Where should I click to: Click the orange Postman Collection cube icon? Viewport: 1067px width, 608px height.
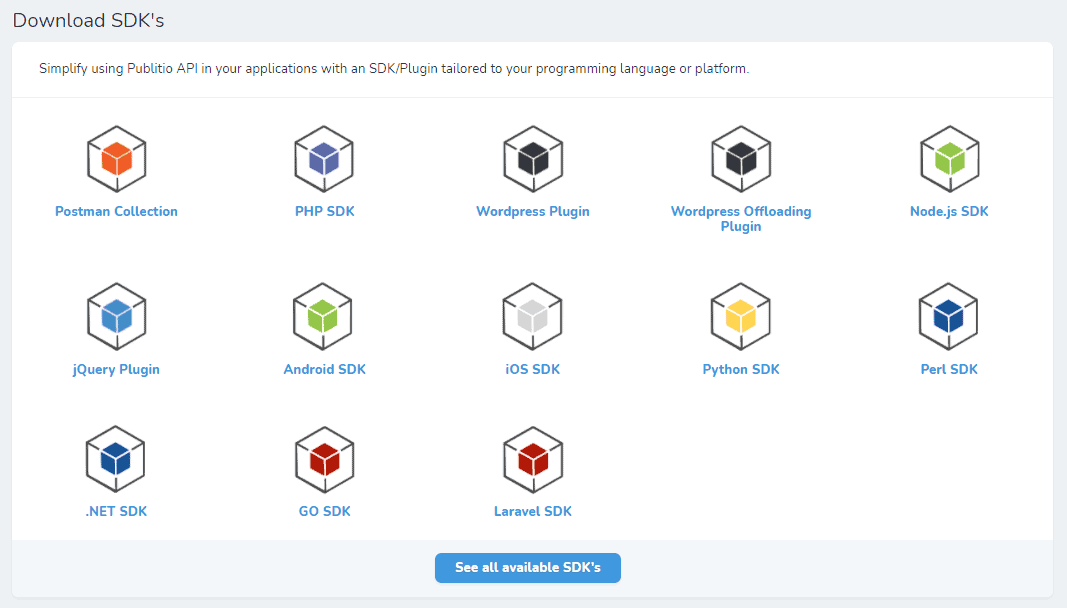pyautogui.click(x=117, y=159)
